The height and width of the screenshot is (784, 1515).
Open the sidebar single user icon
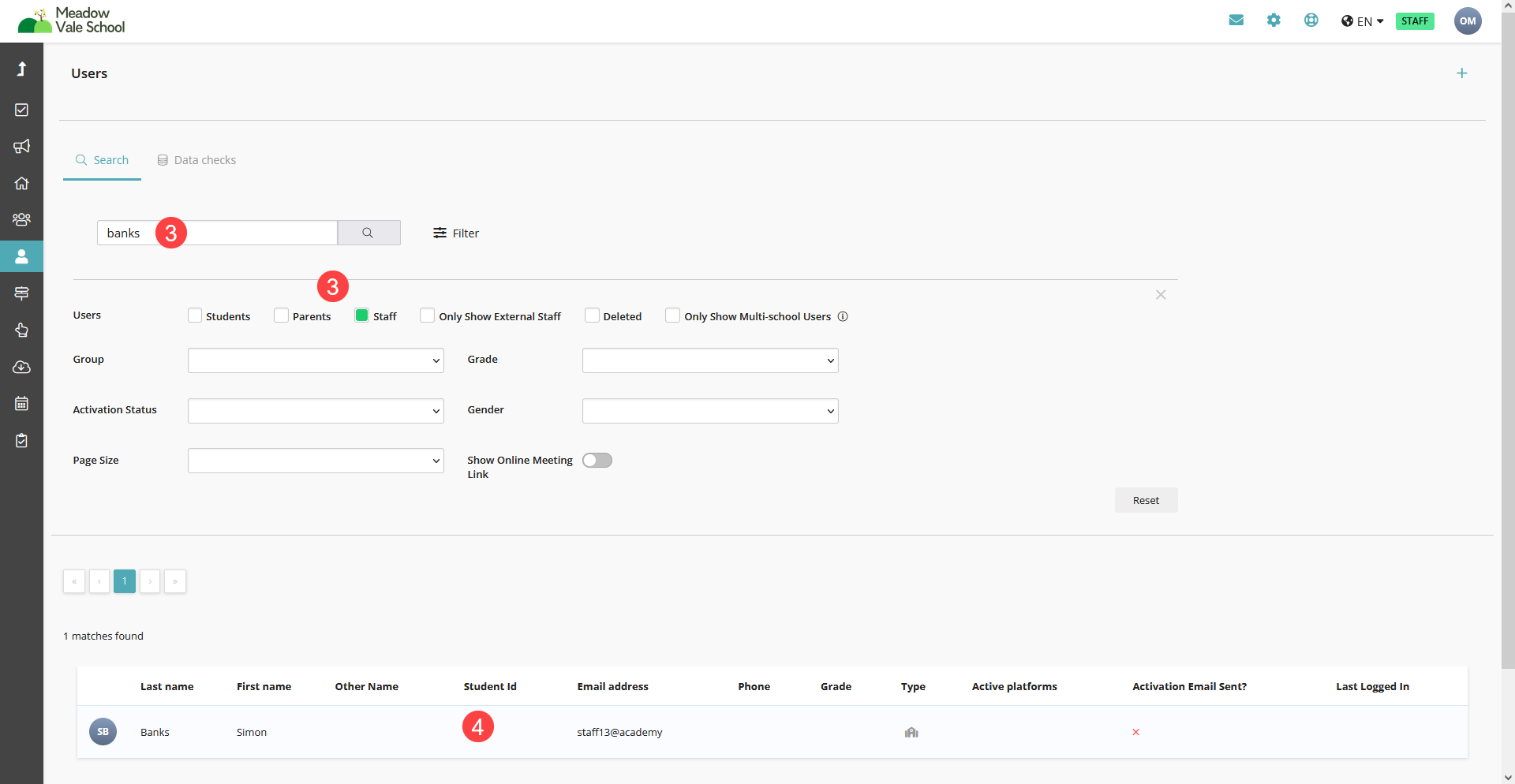(21, 256)
